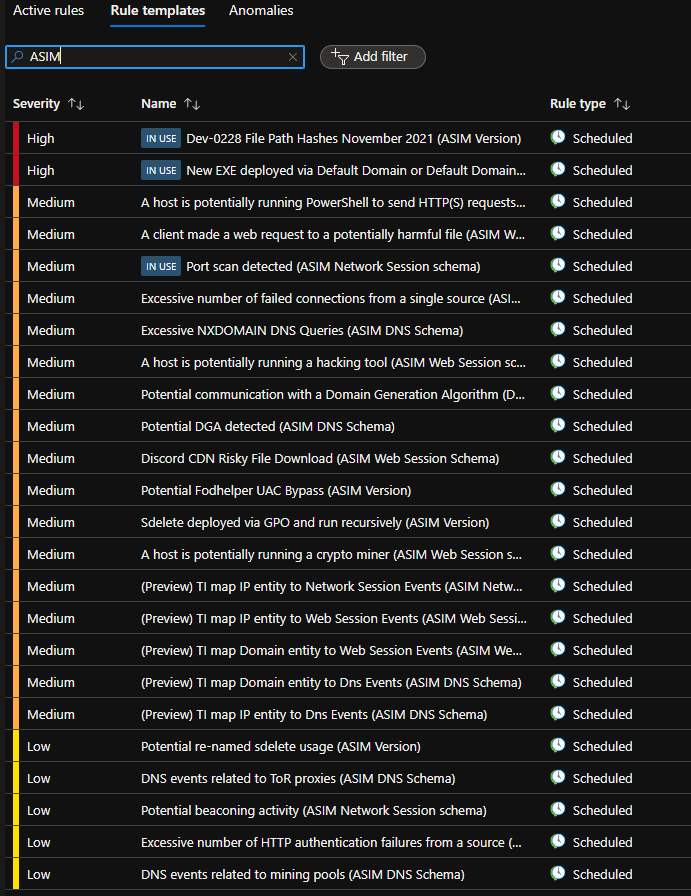Clear the ASIM search text with X
Image resolution: width=691 pixels, height=896 pixels.
293,57
